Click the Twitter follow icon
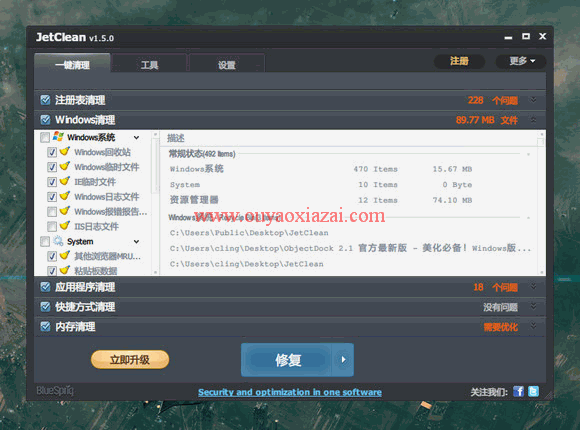 pos(533,391)
